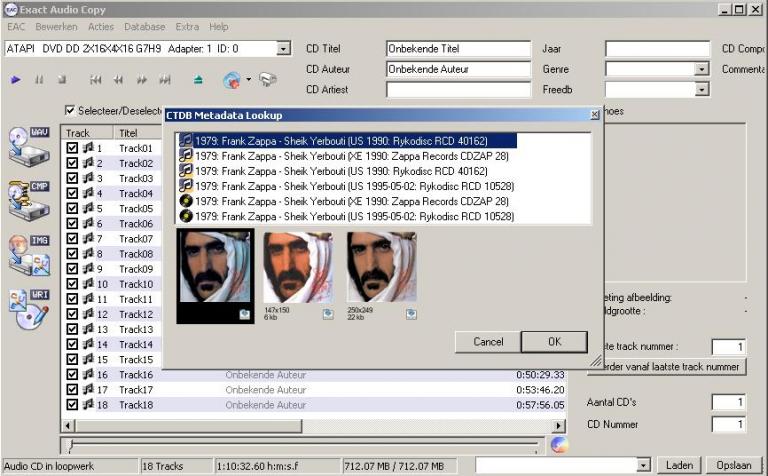
Task: Skip to next track using the toolbar
Action: [x=165, y=80]
